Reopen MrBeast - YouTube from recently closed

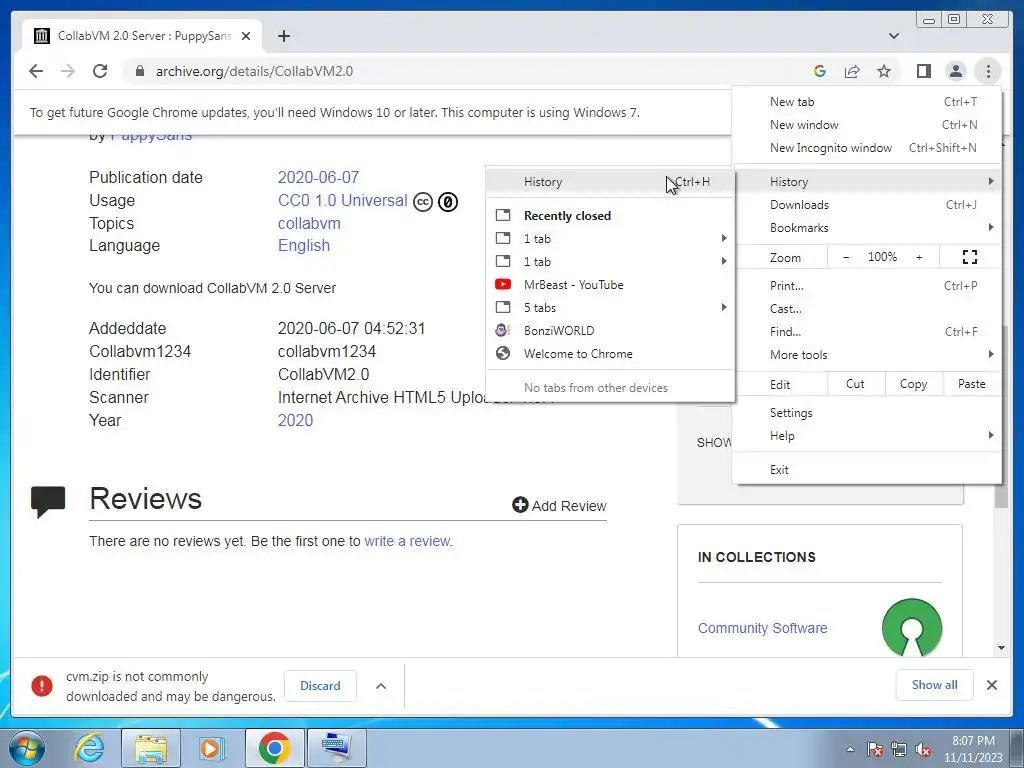coord(611,285)
